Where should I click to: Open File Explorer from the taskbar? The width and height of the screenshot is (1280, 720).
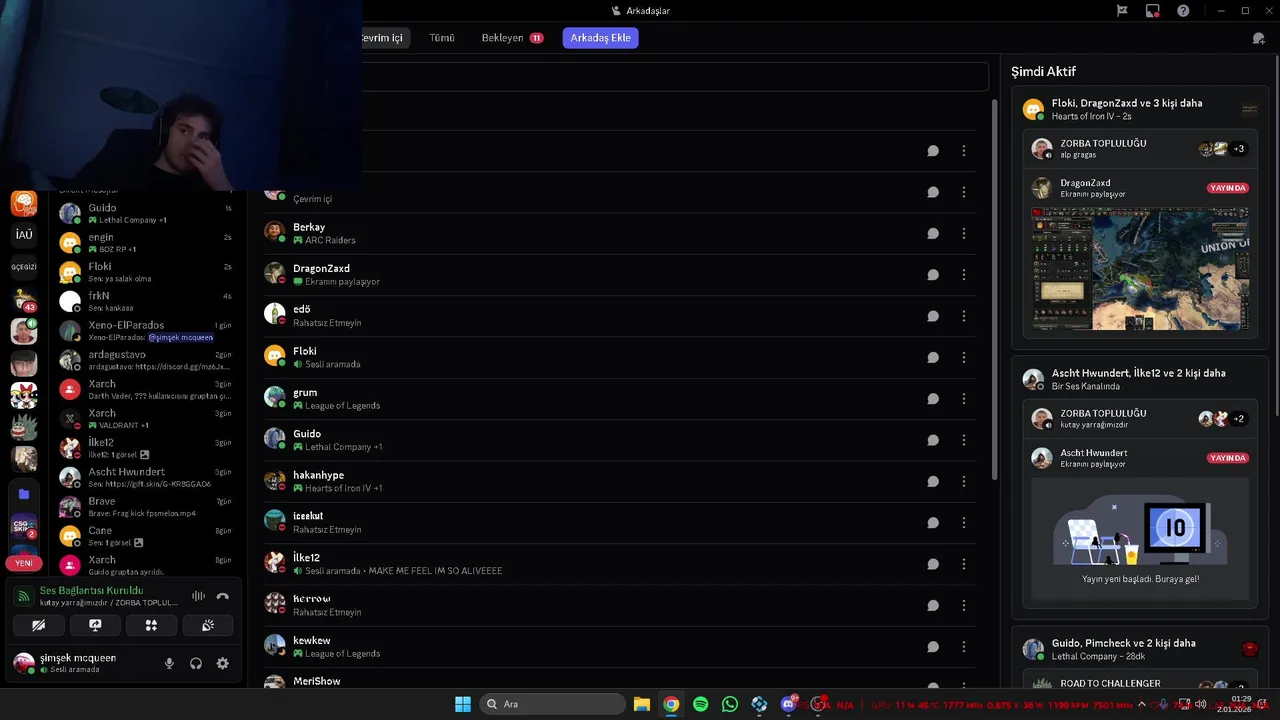pyautogui.click(x=642, y=704)
